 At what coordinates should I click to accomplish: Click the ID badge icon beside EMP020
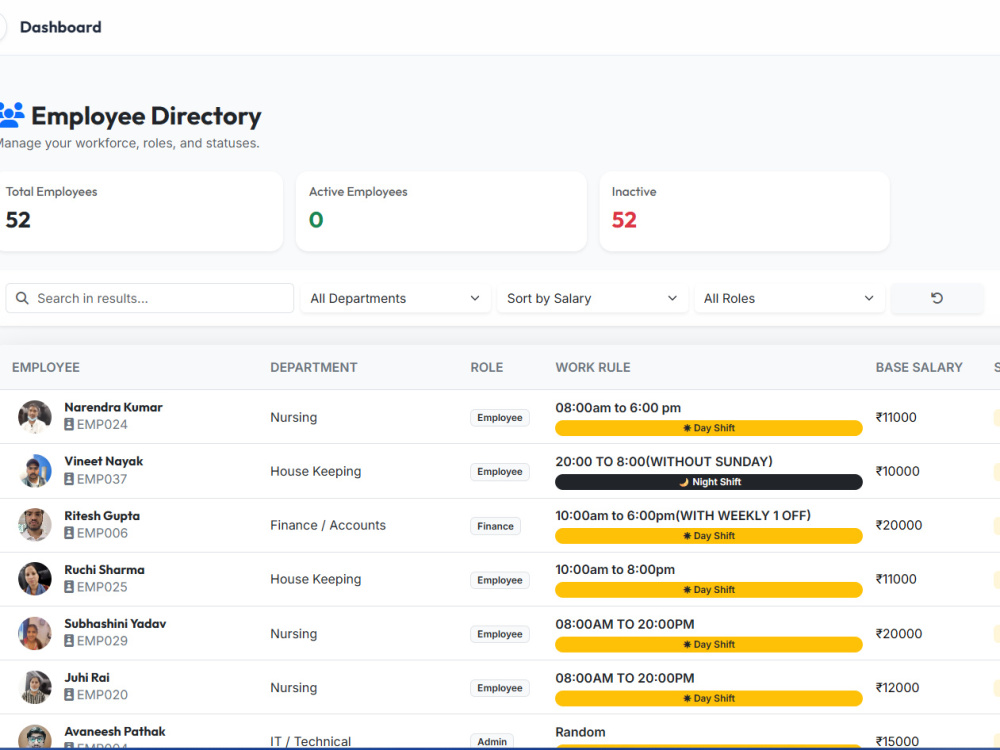tap(69, 695)
